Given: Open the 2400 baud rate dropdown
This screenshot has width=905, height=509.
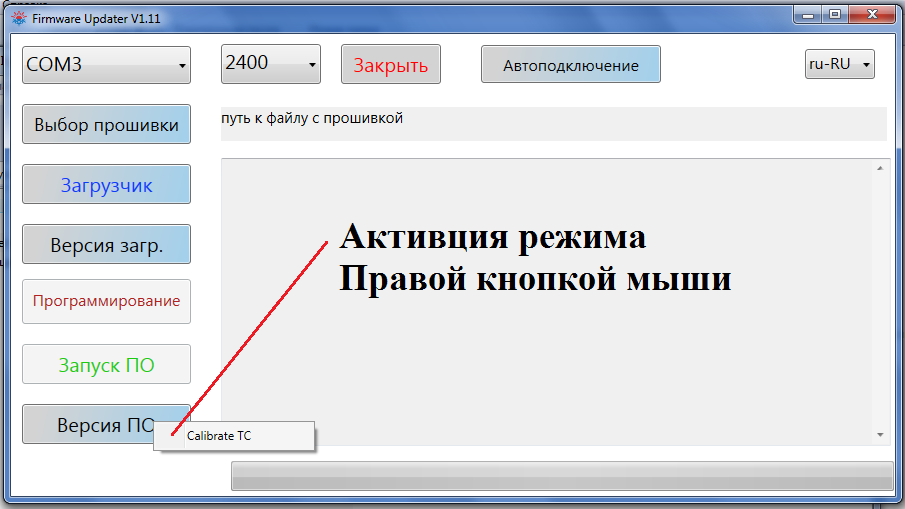Looking at the screenshot, I should [x=271, y=63].
